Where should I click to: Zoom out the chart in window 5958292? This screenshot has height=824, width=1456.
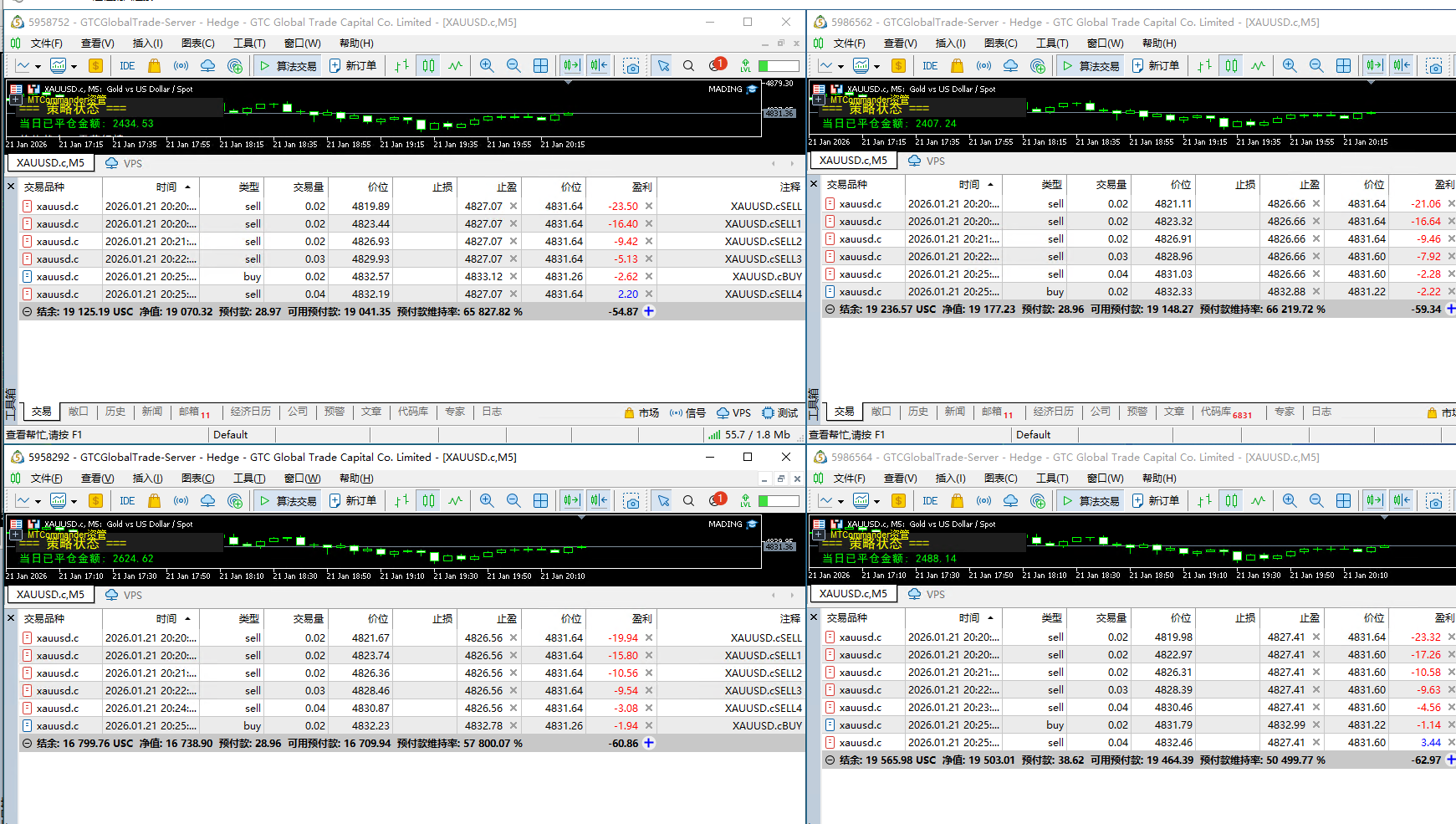pos(513,501)
